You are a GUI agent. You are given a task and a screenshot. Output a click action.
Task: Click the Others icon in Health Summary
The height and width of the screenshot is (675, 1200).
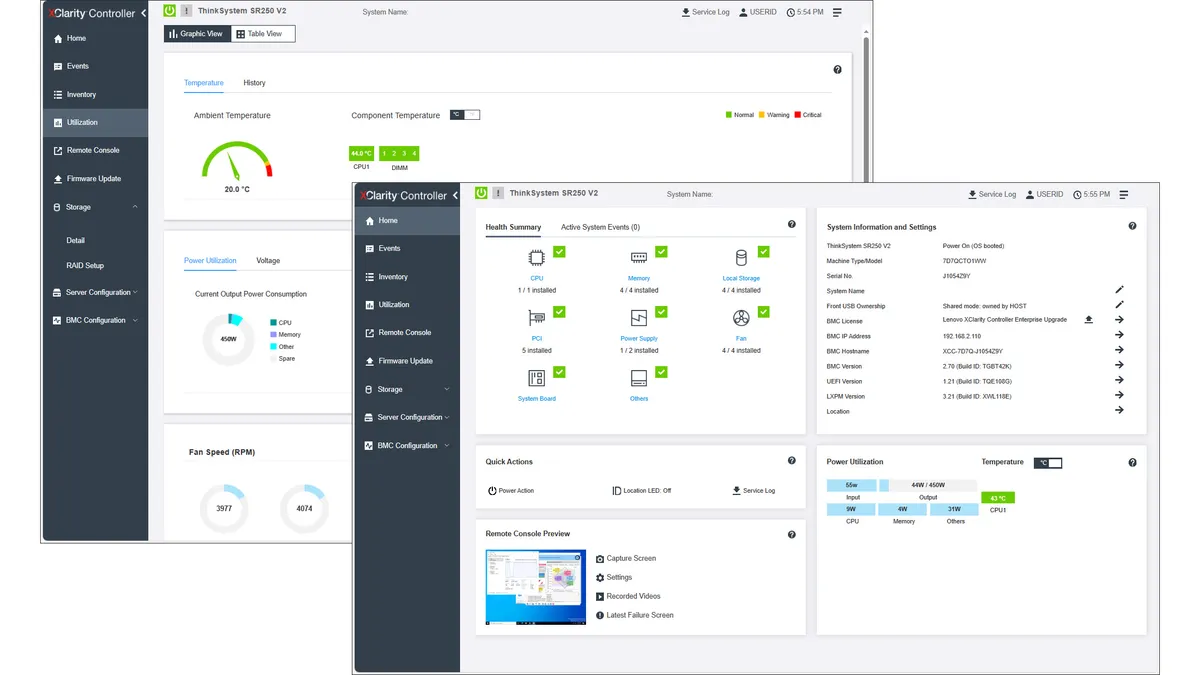click(x=639, y=378)
